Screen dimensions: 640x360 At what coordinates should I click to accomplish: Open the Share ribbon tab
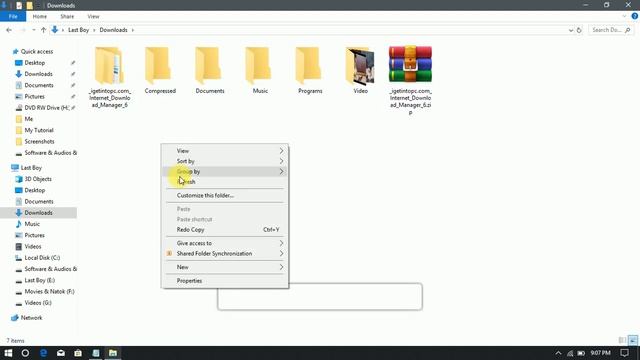coord(67,16)
